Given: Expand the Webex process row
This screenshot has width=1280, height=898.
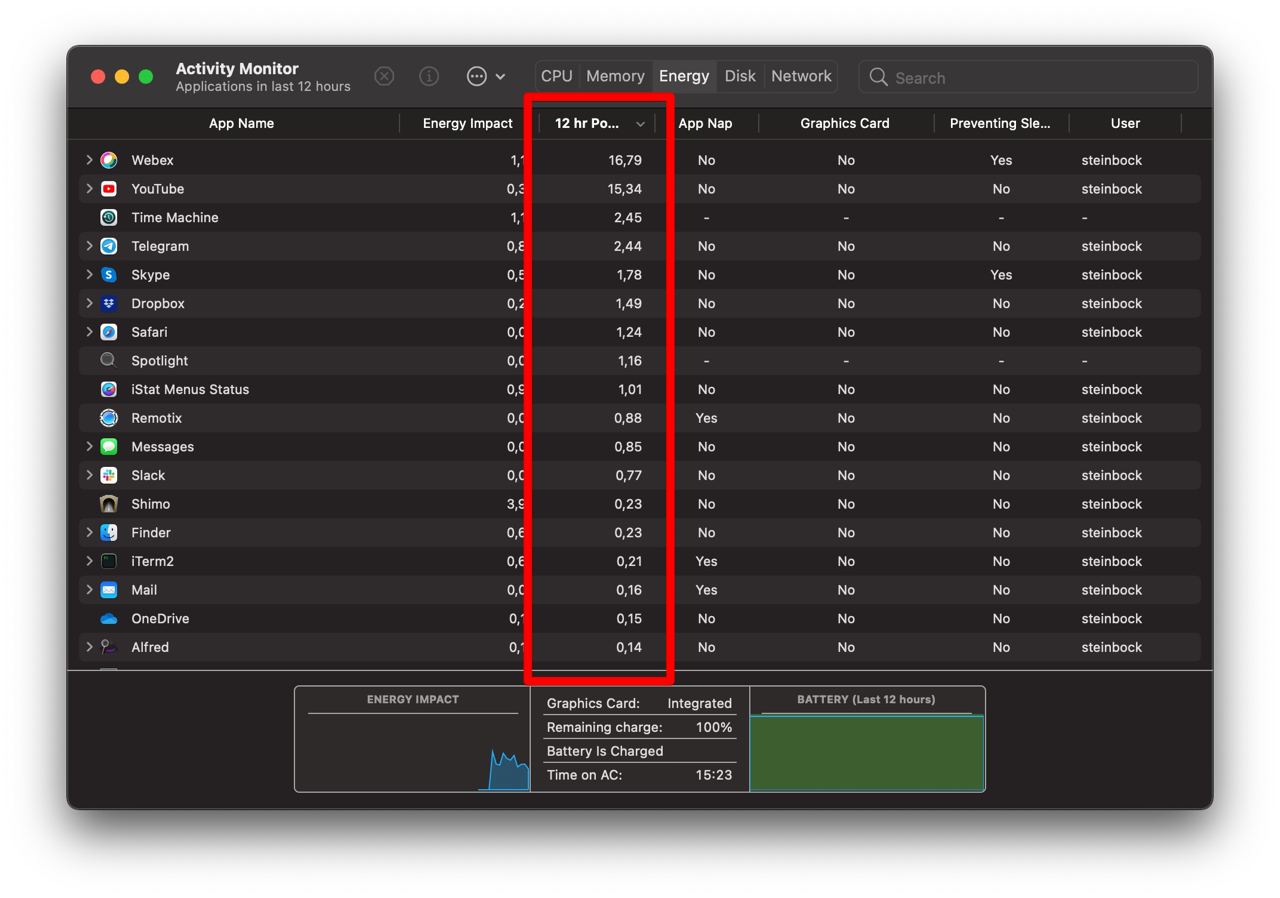Looking at the screenshot, I should pos(89,160).
